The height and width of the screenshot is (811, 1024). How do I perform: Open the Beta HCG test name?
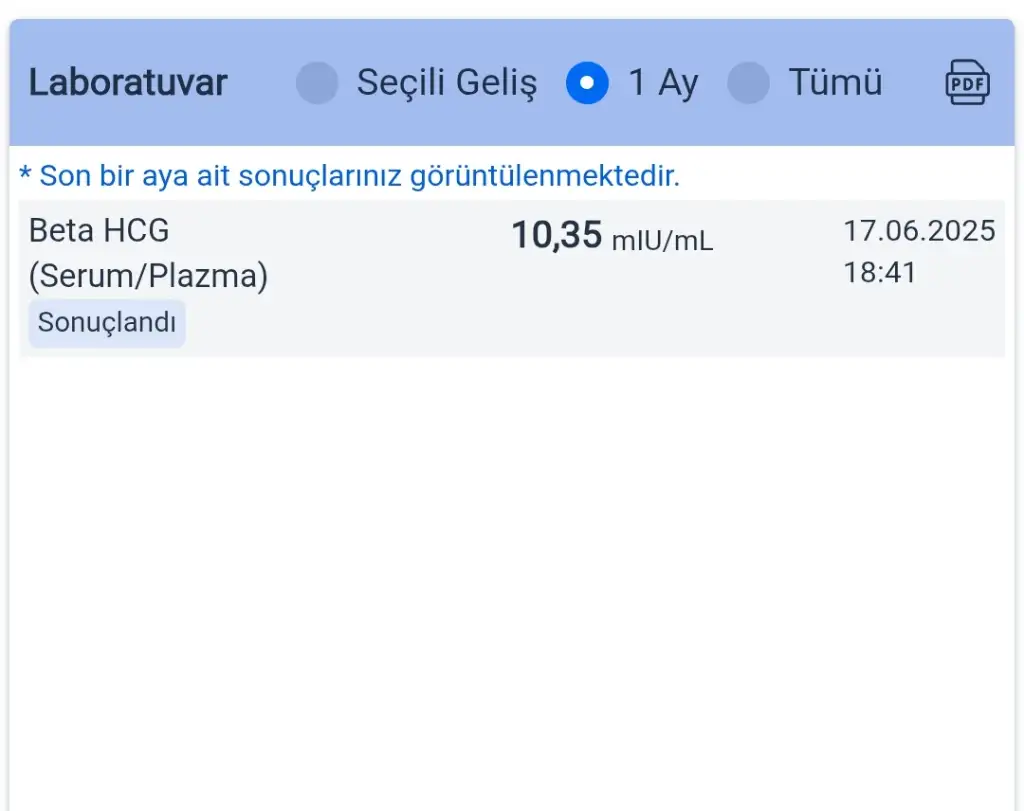(99, 231)
